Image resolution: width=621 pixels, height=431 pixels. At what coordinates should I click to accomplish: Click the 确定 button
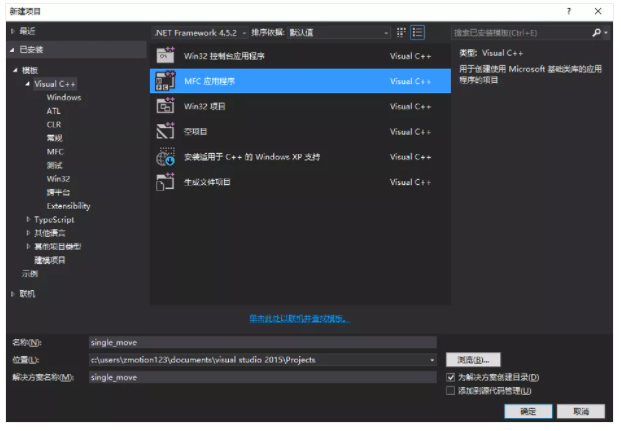coord(528,411)
